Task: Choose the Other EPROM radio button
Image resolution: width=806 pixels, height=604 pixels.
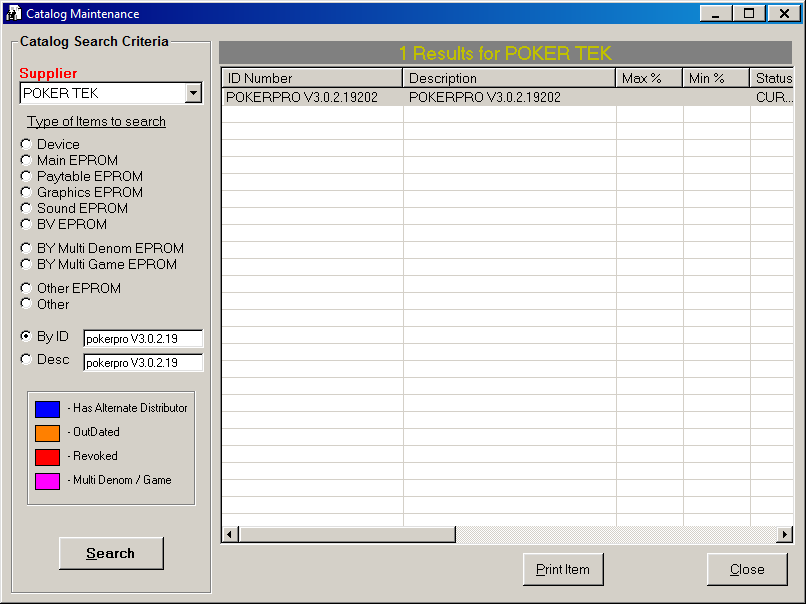Action: 26,288
